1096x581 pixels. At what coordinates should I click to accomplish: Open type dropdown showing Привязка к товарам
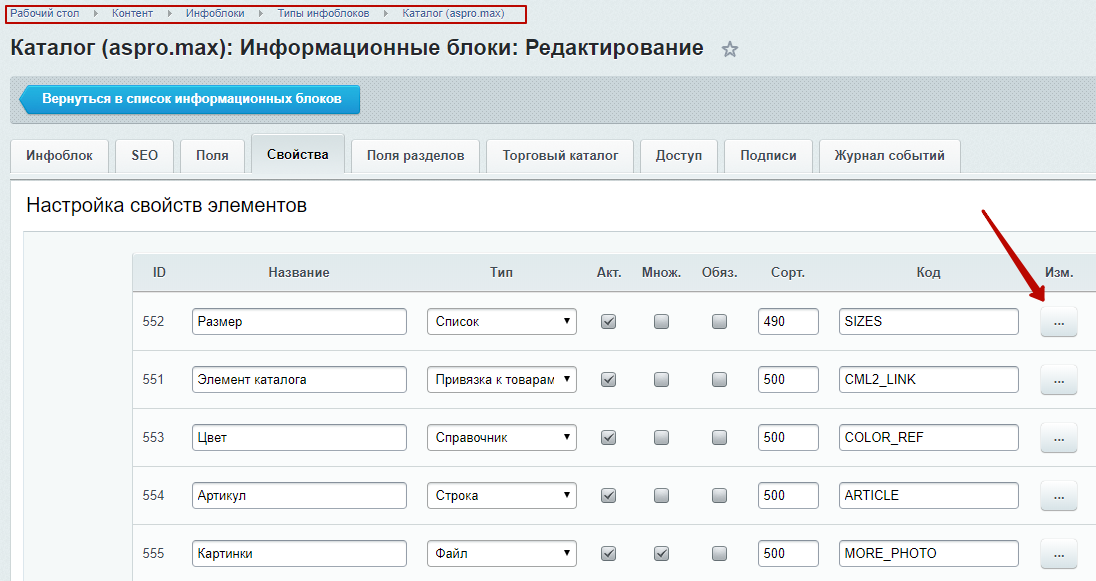coord(502,380)
